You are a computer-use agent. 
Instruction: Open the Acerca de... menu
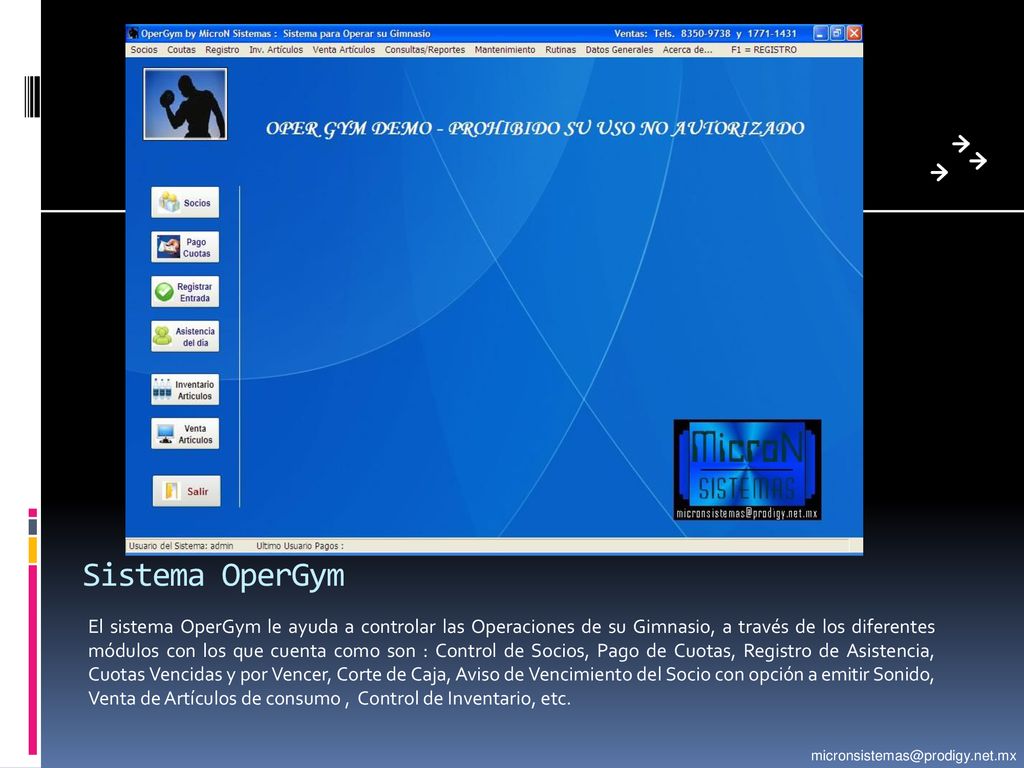pos(687,50)
